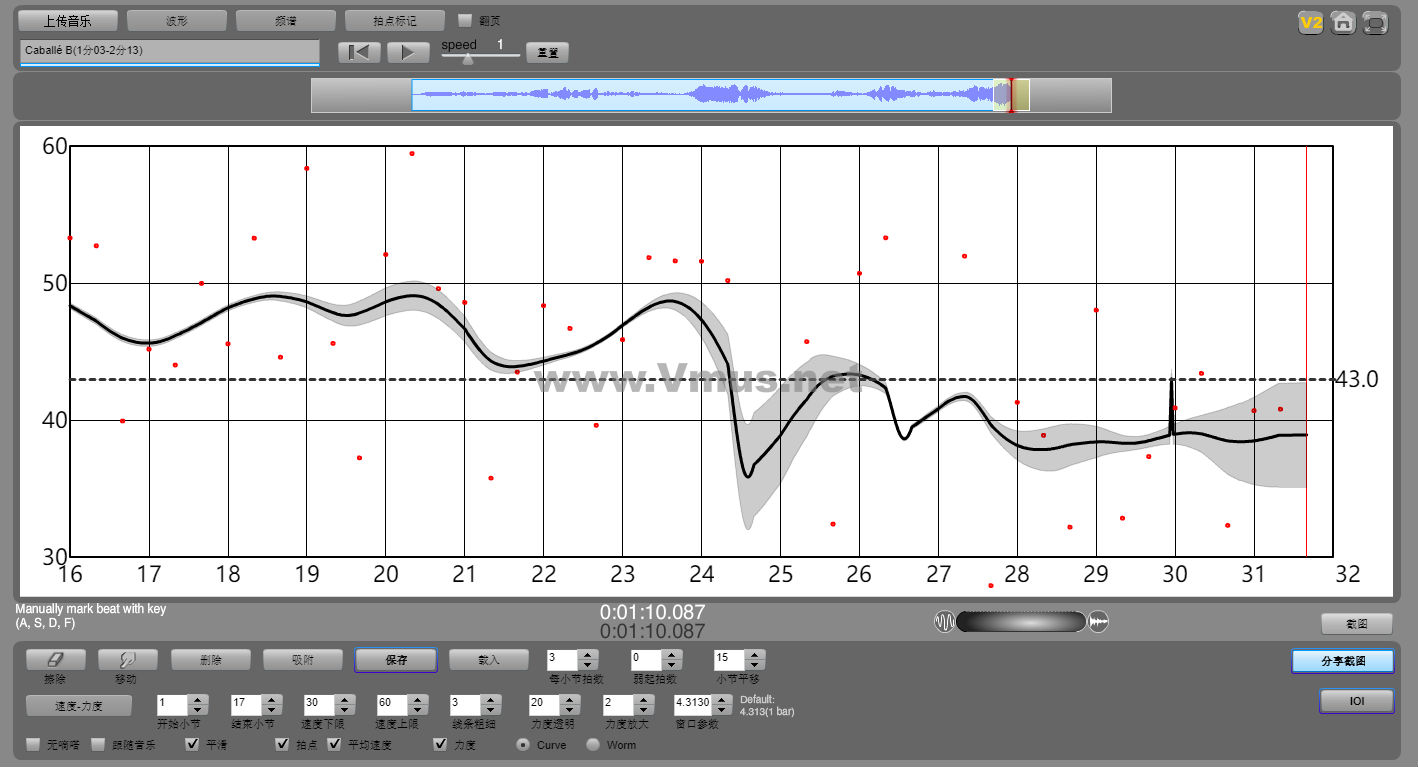Select the move (移动) tool
The width and height of the screenshot is (1418, 767).
(127, 660)
